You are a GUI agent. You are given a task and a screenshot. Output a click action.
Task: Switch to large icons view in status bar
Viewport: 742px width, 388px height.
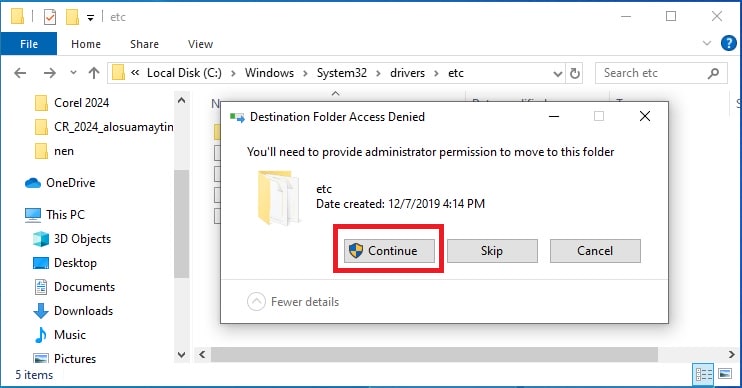[725, 374]
